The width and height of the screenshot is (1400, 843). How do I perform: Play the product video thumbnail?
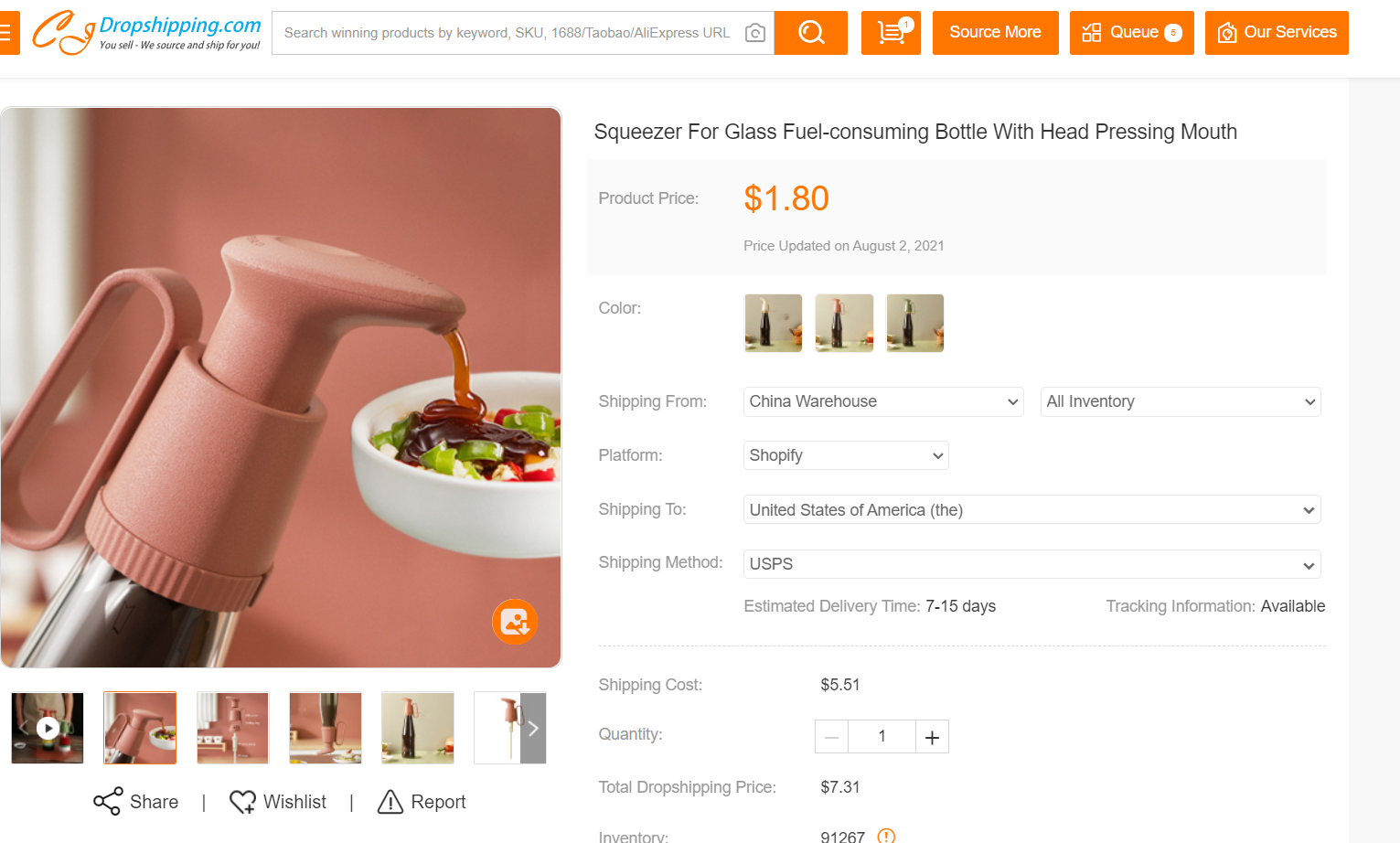click(48, 728)
